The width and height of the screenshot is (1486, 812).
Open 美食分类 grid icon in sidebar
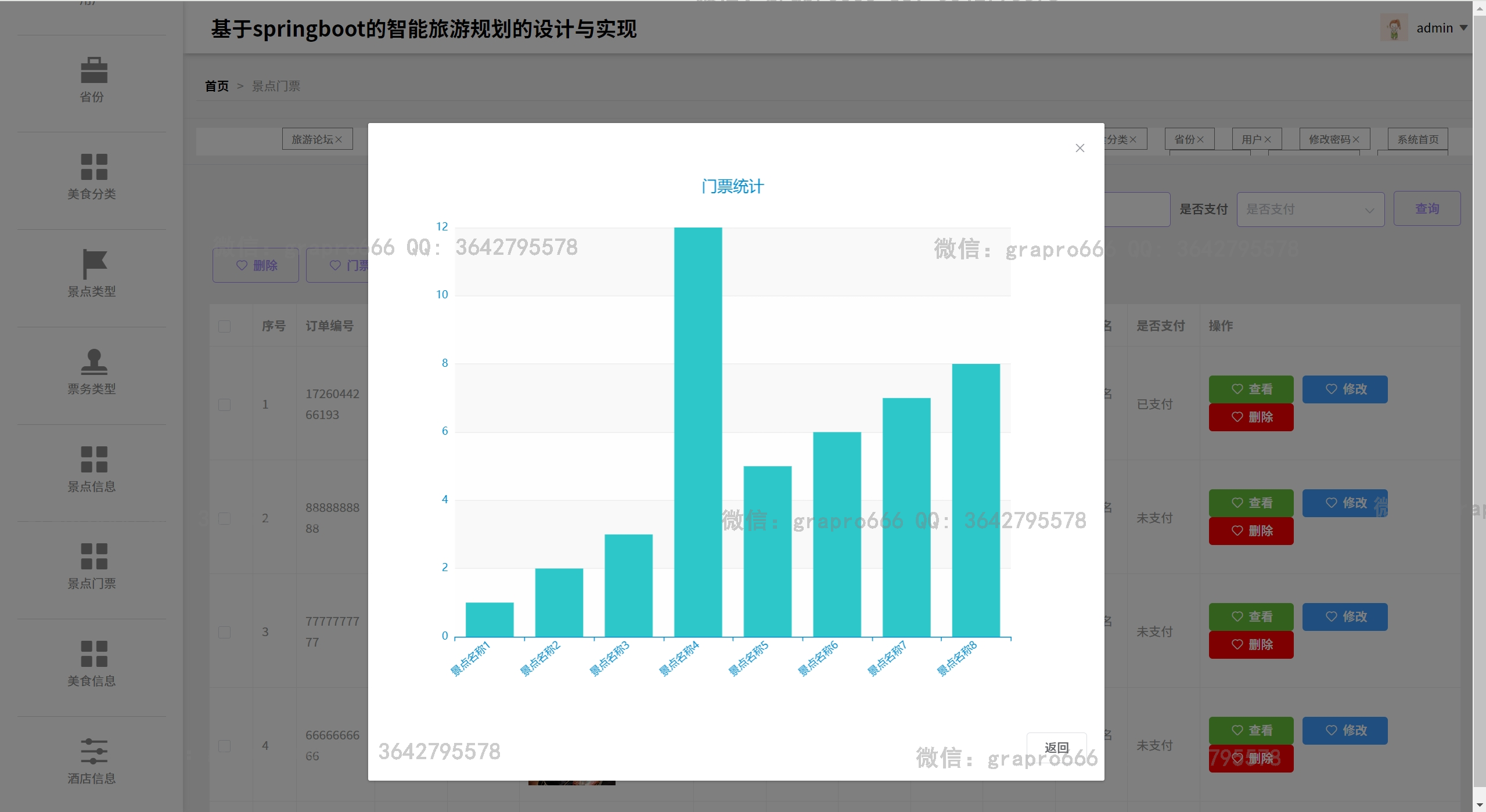(x=93, y=167)
